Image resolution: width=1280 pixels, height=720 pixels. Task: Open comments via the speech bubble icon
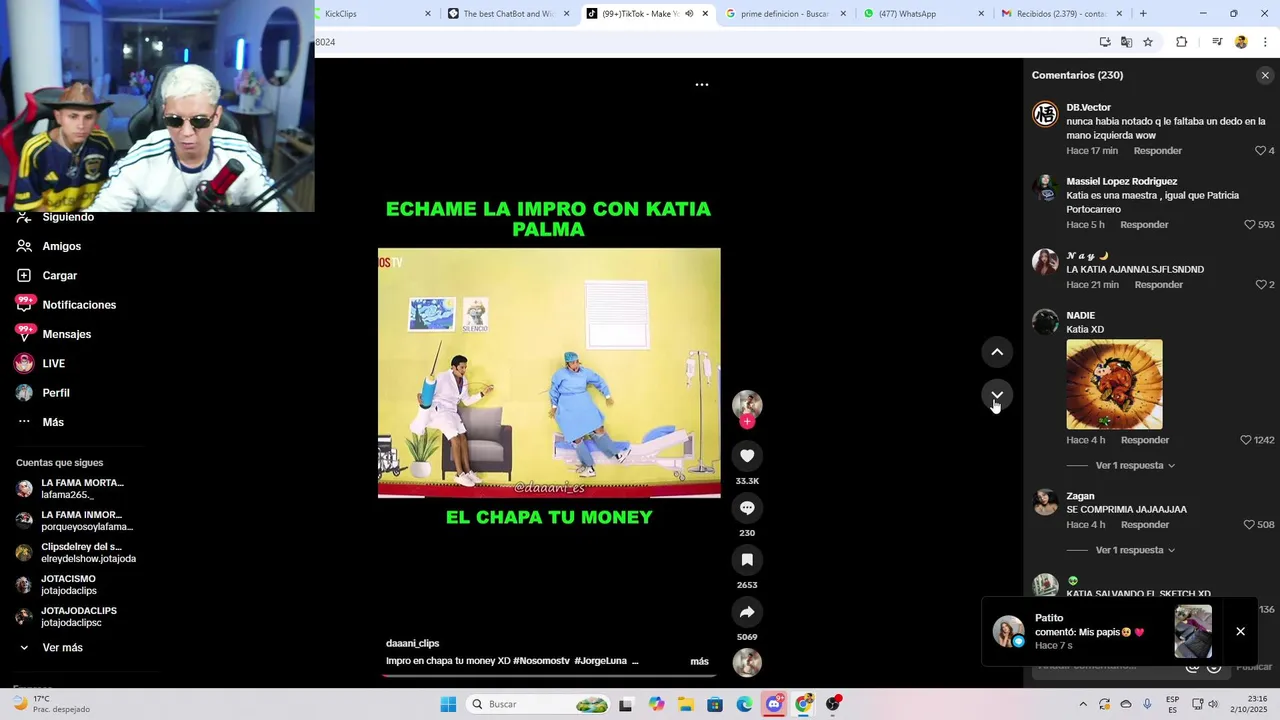747,508
